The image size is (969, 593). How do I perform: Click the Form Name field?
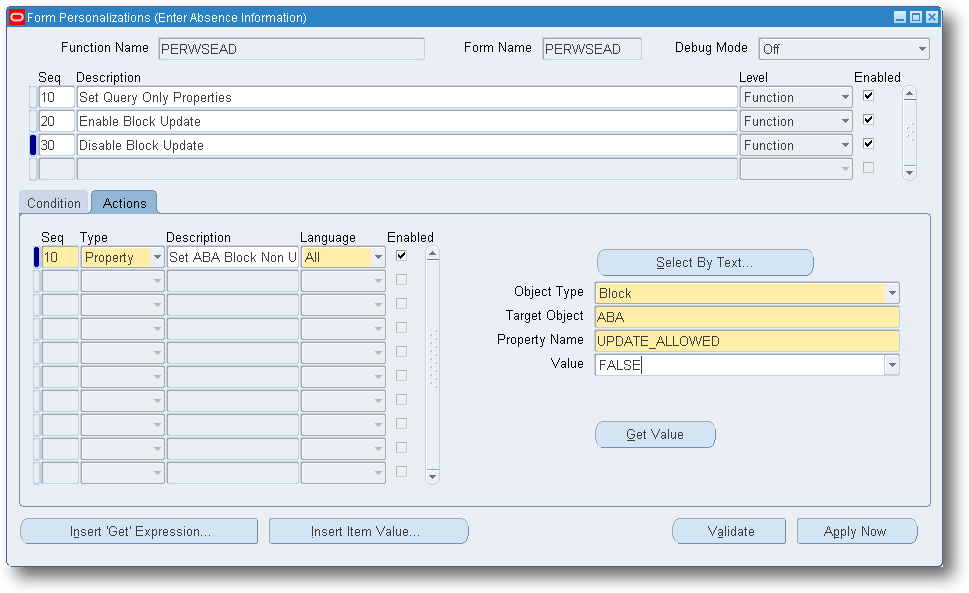[591, 49]
